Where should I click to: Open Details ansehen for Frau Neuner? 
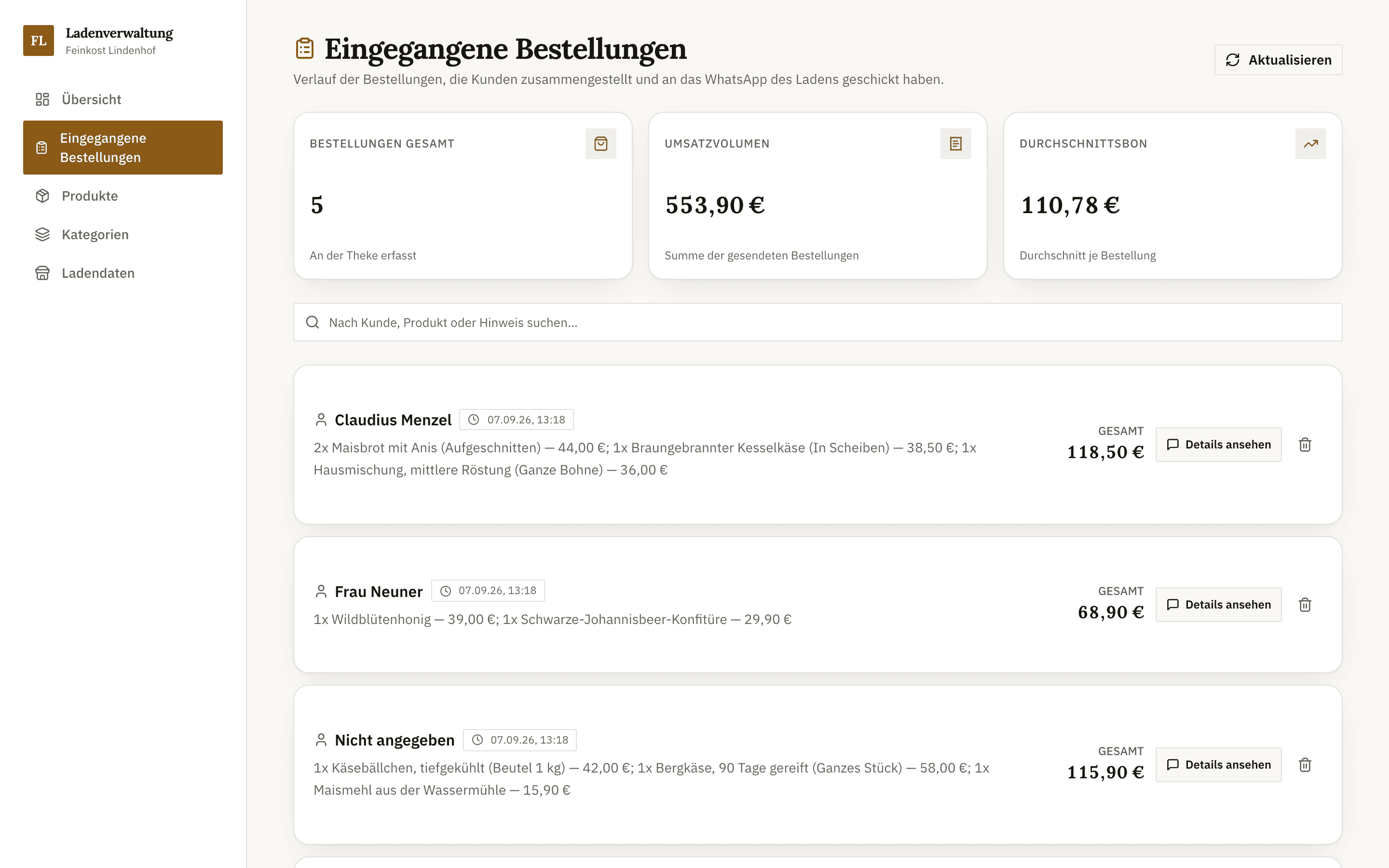coord(1218,605)
